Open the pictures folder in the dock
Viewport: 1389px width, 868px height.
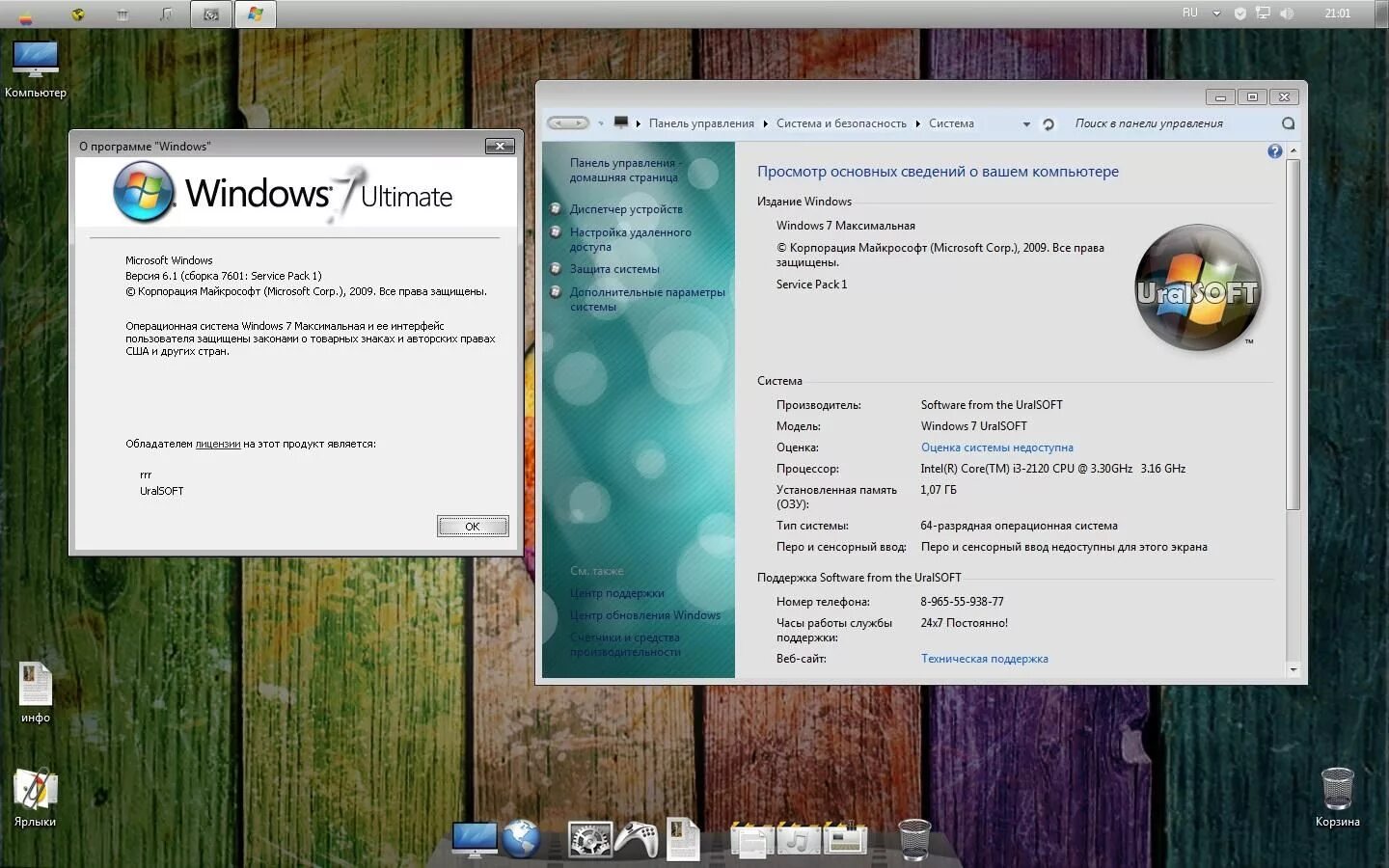coord(846,839)
